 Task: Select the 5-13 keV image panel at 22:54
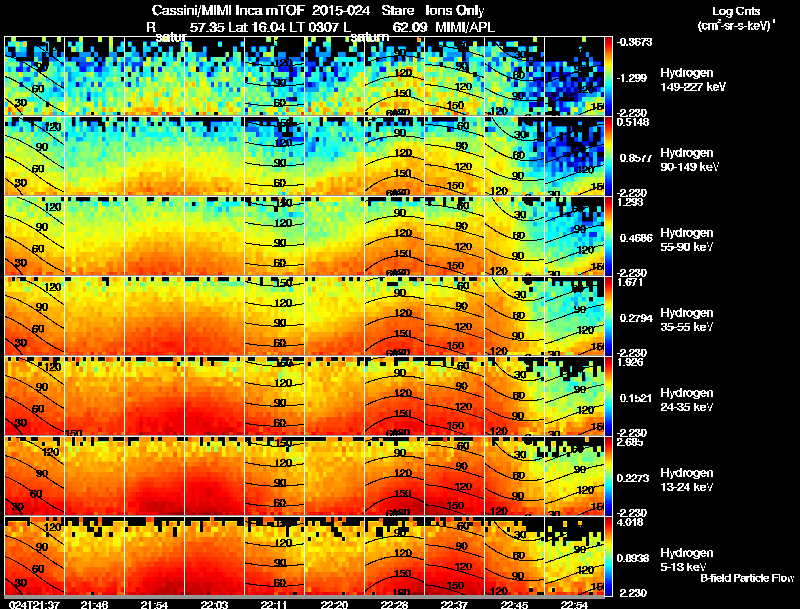click(x=574, y=556)
